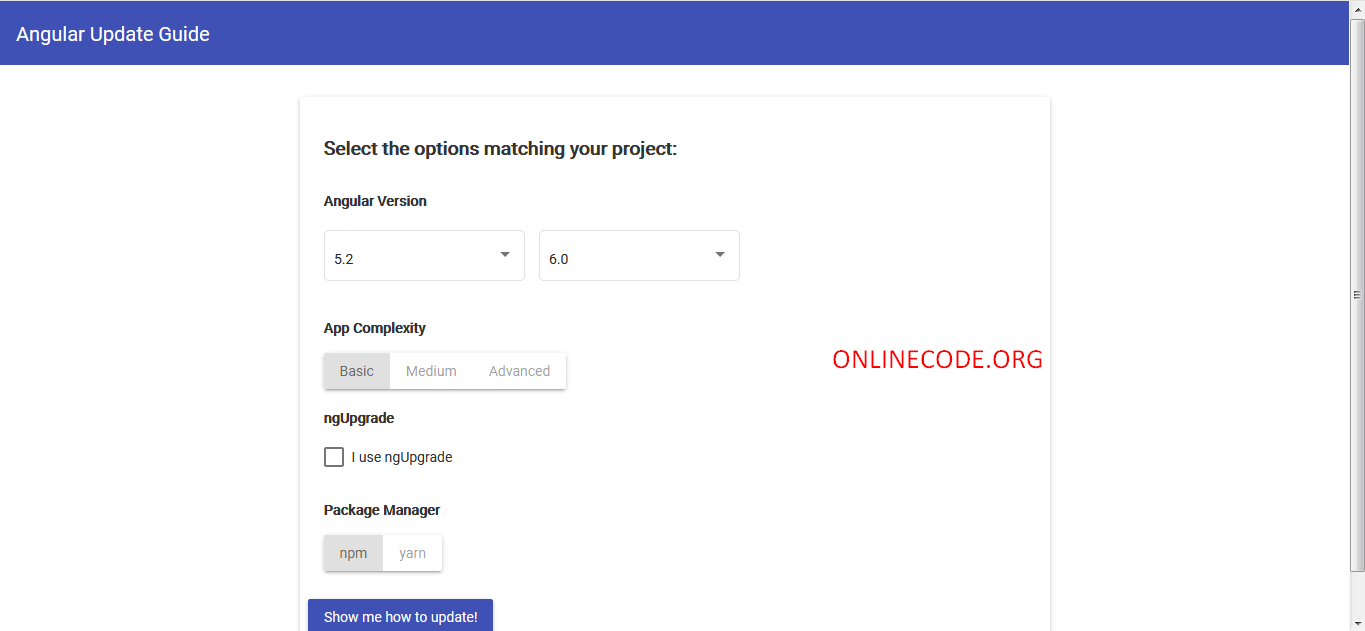Open the target Angular version dropdown showing 6.0
Screen dimensions: 1365x631
(x=635, y=255)
